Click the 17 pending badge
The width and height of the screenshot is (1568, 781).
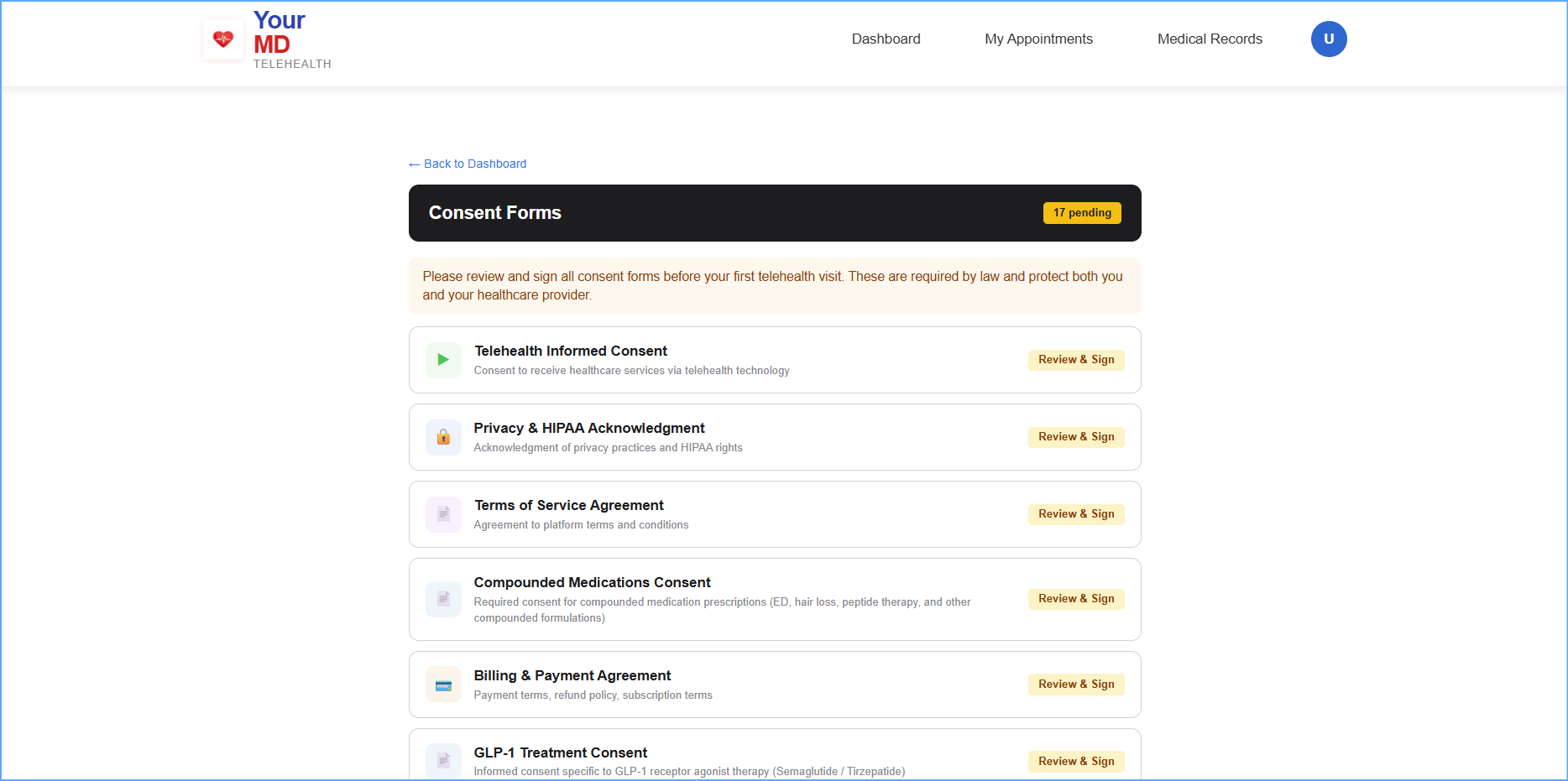coord(1082,213)
